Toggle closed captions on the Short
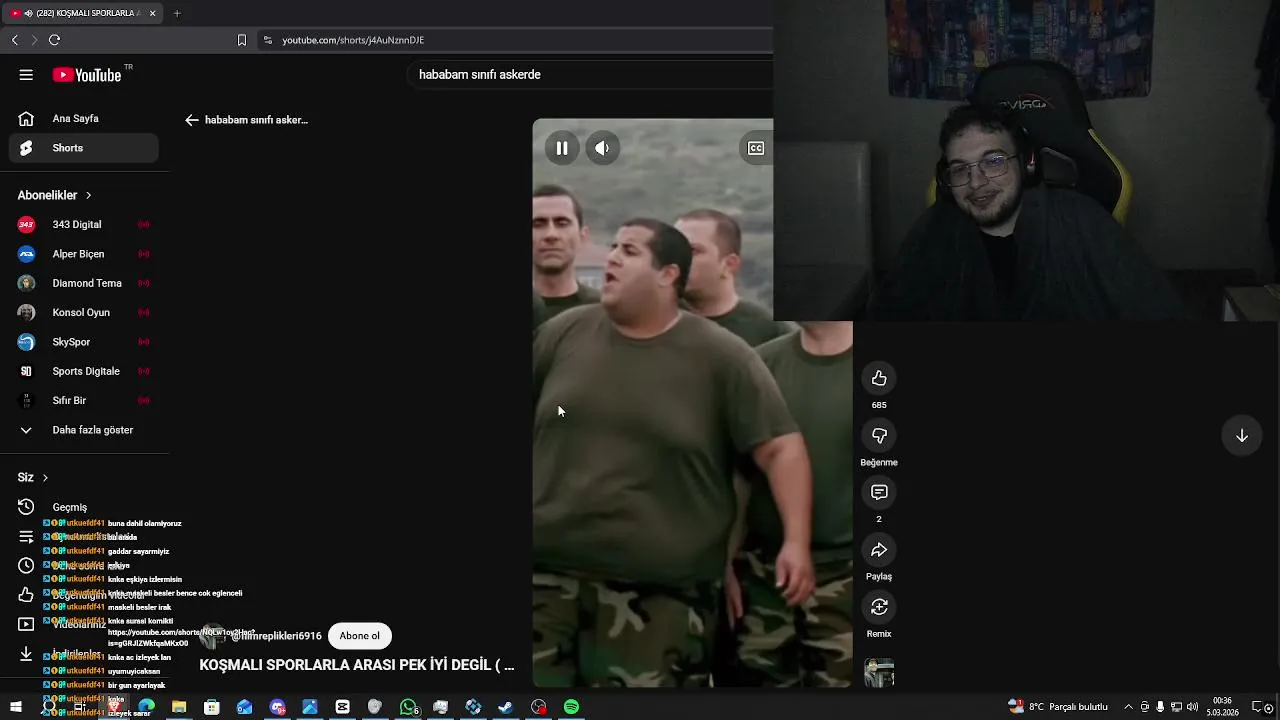This screenshot has width=1280, height=720. click(x=756, y=148)
